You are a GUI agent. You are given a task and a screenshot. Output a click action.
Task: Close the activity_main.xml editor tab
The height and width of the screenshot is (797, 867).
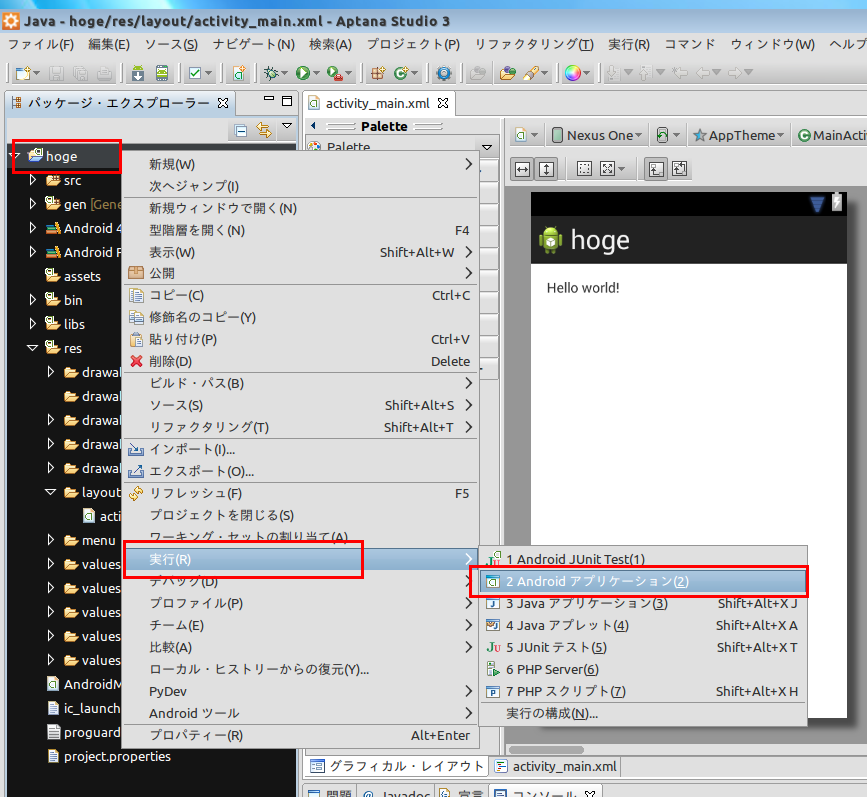443,103
